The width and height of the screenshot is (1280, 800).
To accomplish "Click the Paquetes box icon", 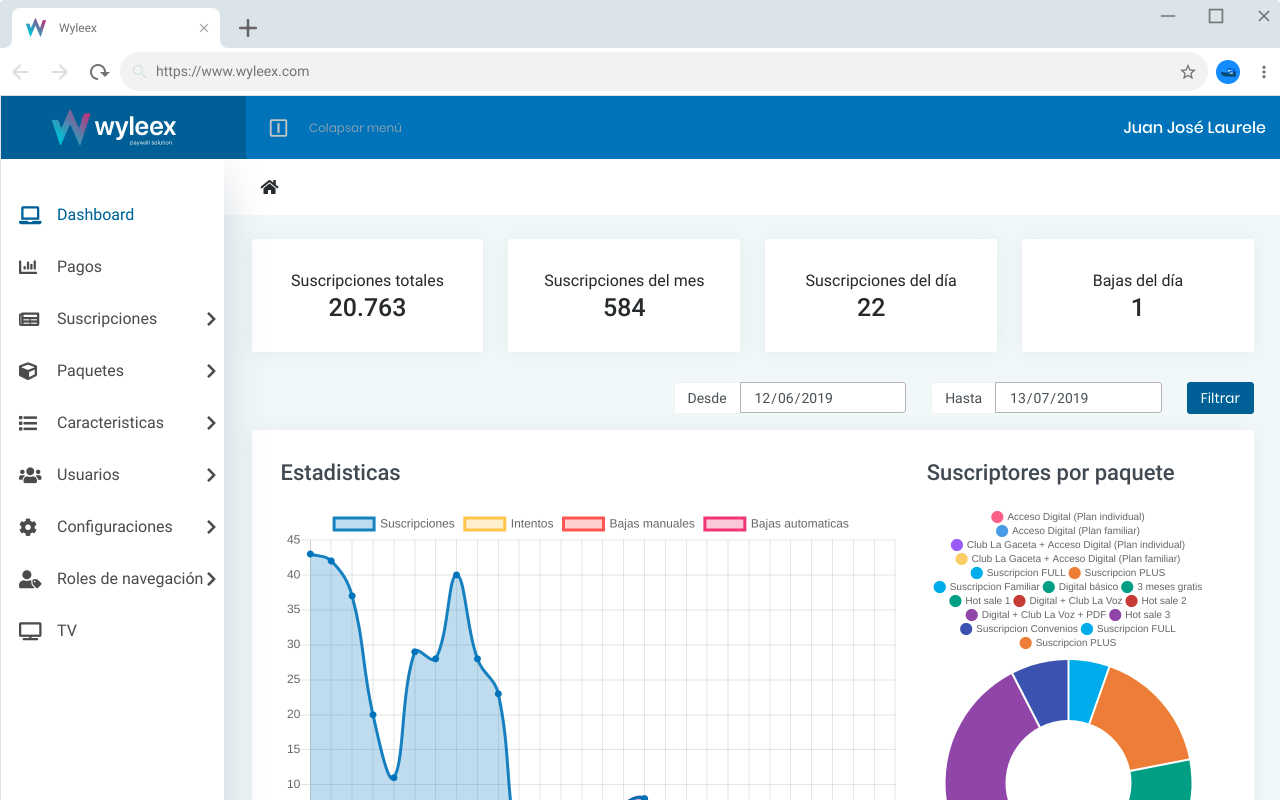I will click(x=28, y=371).
